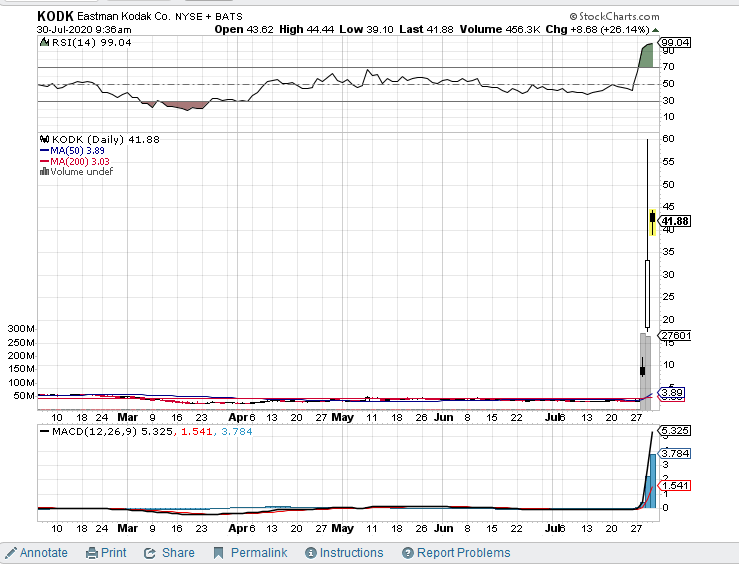Viewport: 739px width, 566px height.
Task: Click the printer icon beside Print
Action: [92, 553]
